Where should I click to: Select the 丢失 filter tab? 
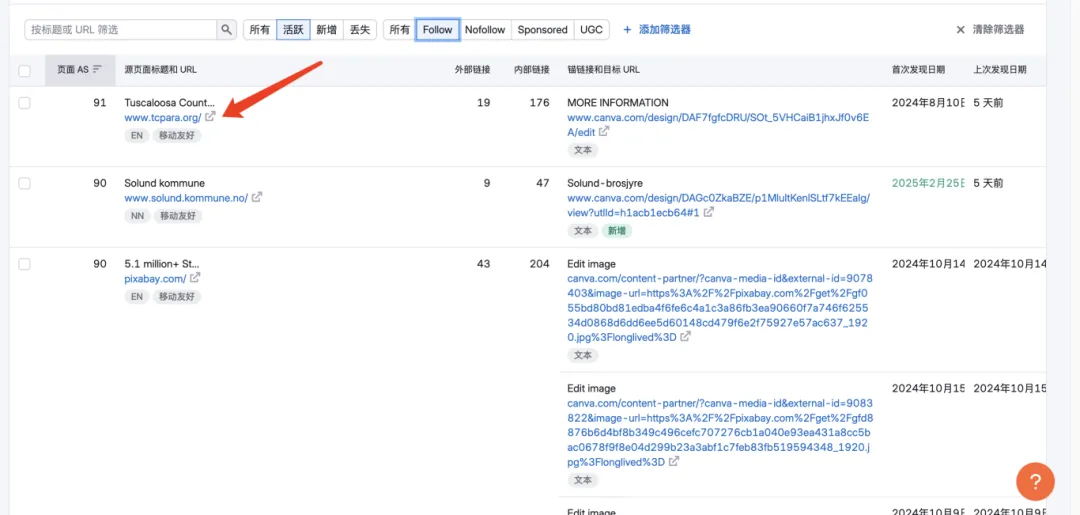(x=360, y=30)
